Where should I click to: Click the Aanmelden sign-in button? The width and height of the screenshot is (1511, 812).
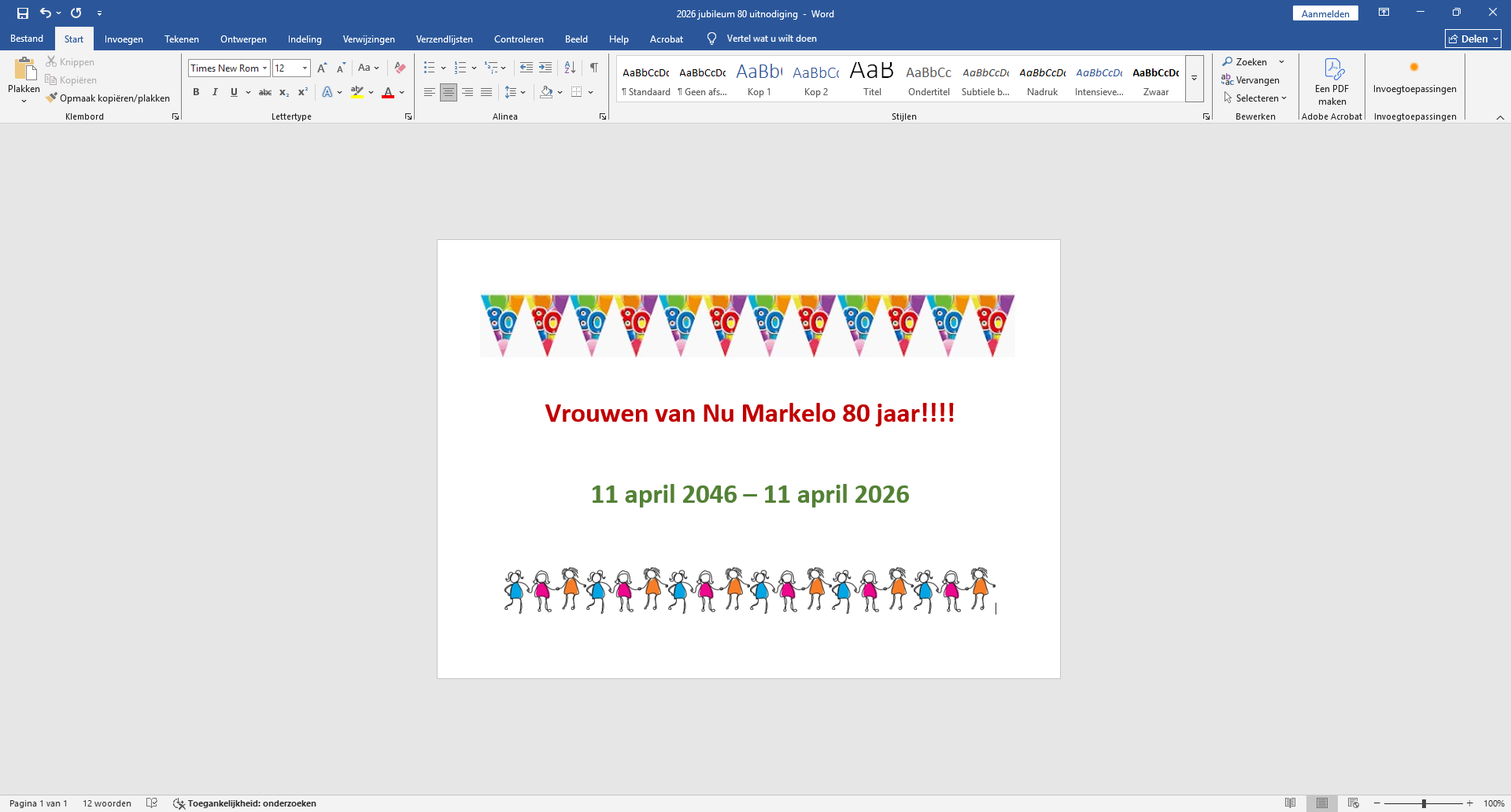[1324, 13]
